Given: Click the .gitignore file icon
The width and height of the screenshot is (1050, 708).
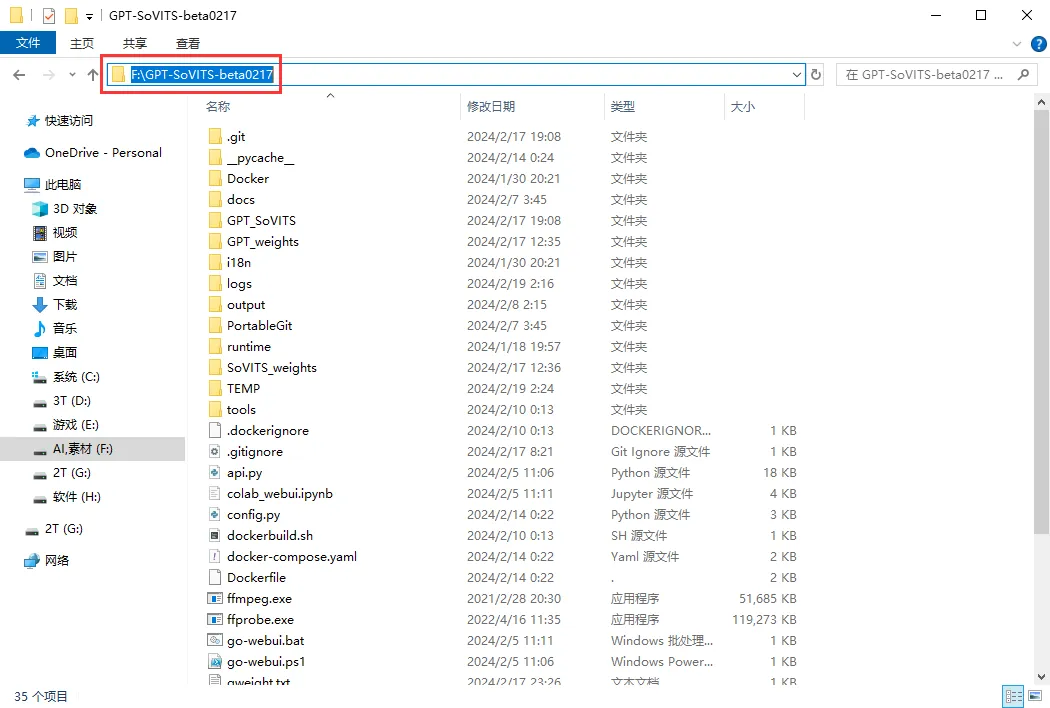Looking at the screenshot, I should (x=215, y=451).
